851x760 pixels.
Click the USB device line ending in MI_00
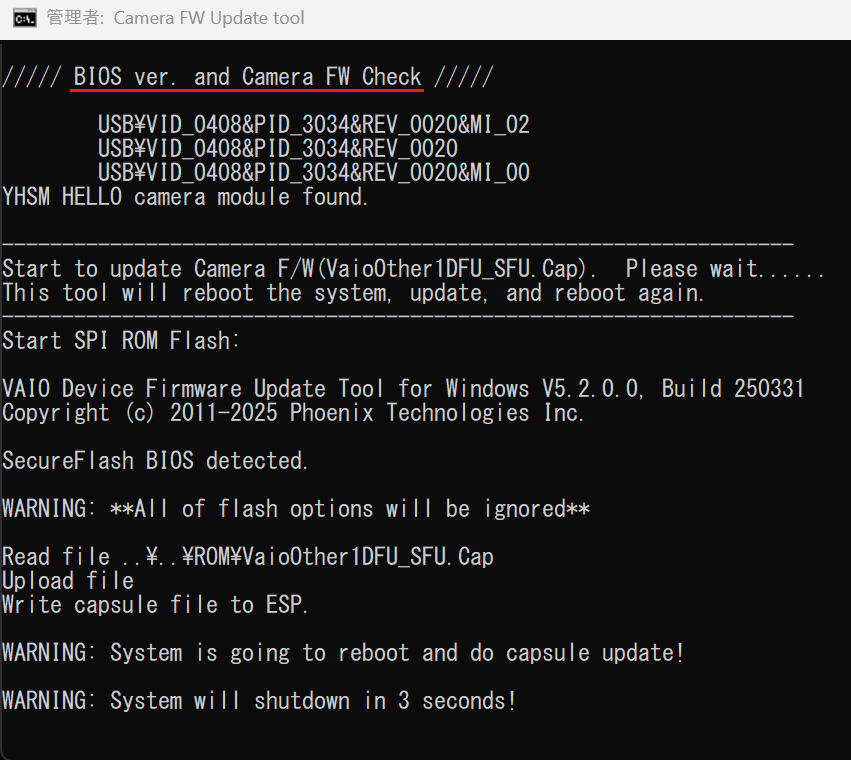tap(313, 173)
